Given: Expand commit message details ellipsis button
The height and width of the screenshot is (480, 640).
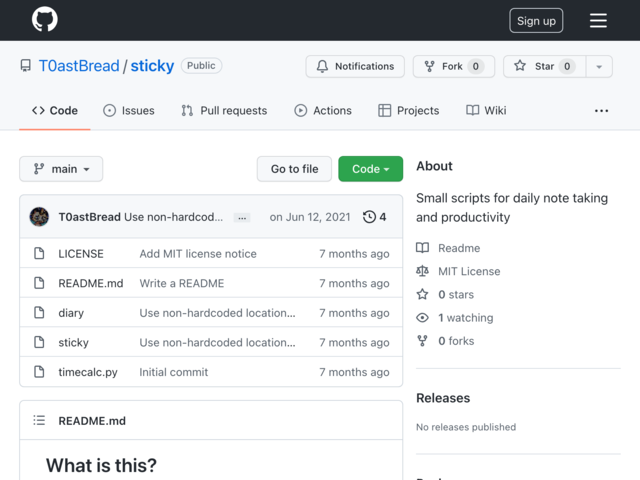Looking at the screenshot, I should click(242, 218).
